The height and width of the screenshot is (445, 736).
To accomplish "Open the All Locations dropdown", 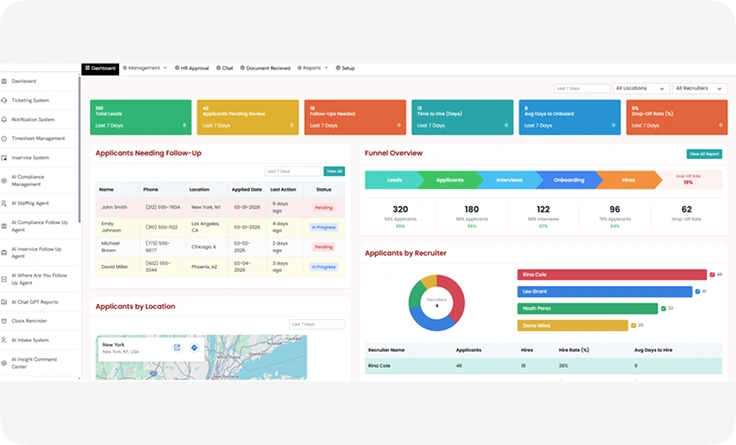I will click(x=641, y=88).
